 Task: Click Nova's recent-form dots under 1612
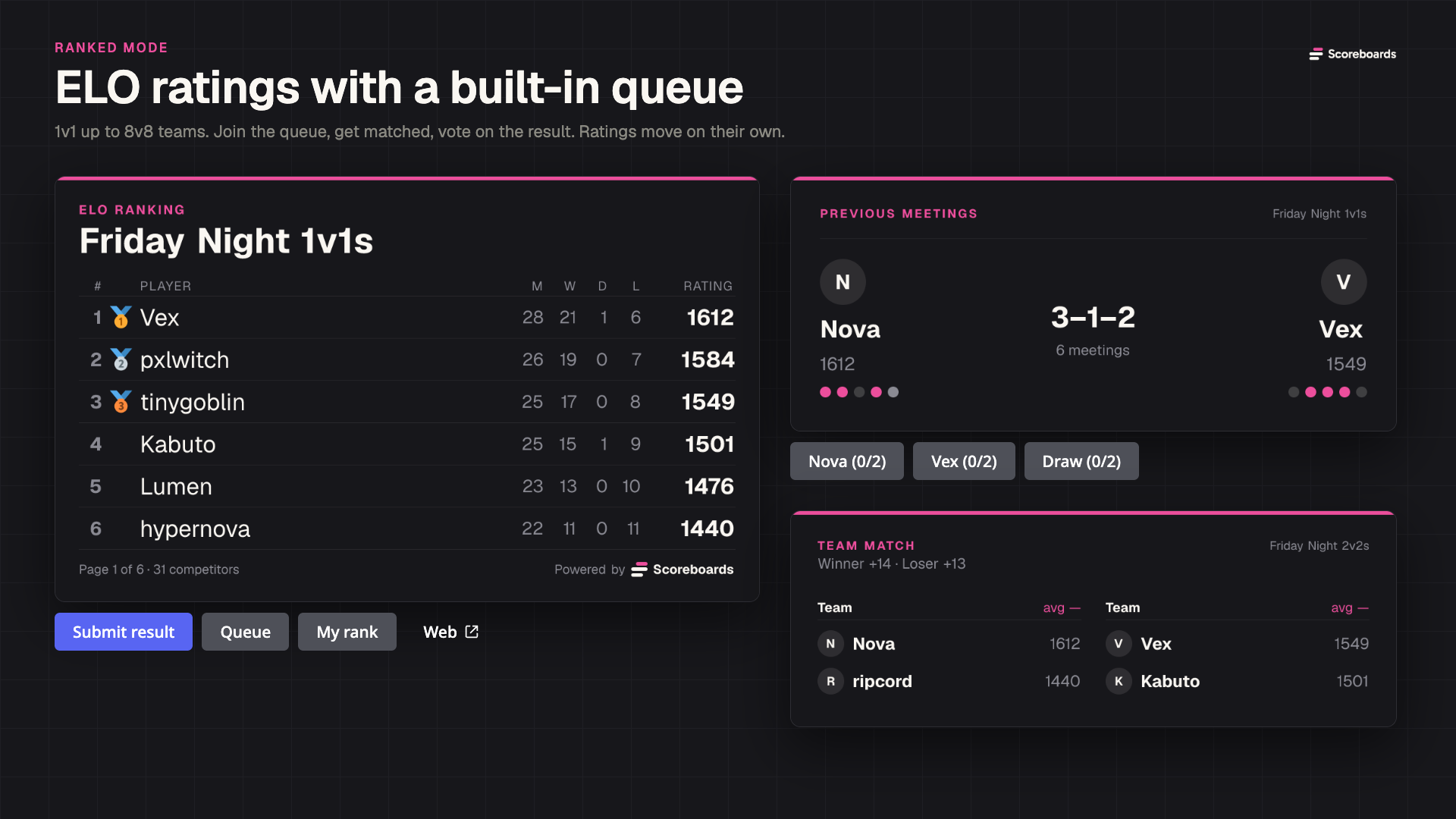[x=859, y=392]
